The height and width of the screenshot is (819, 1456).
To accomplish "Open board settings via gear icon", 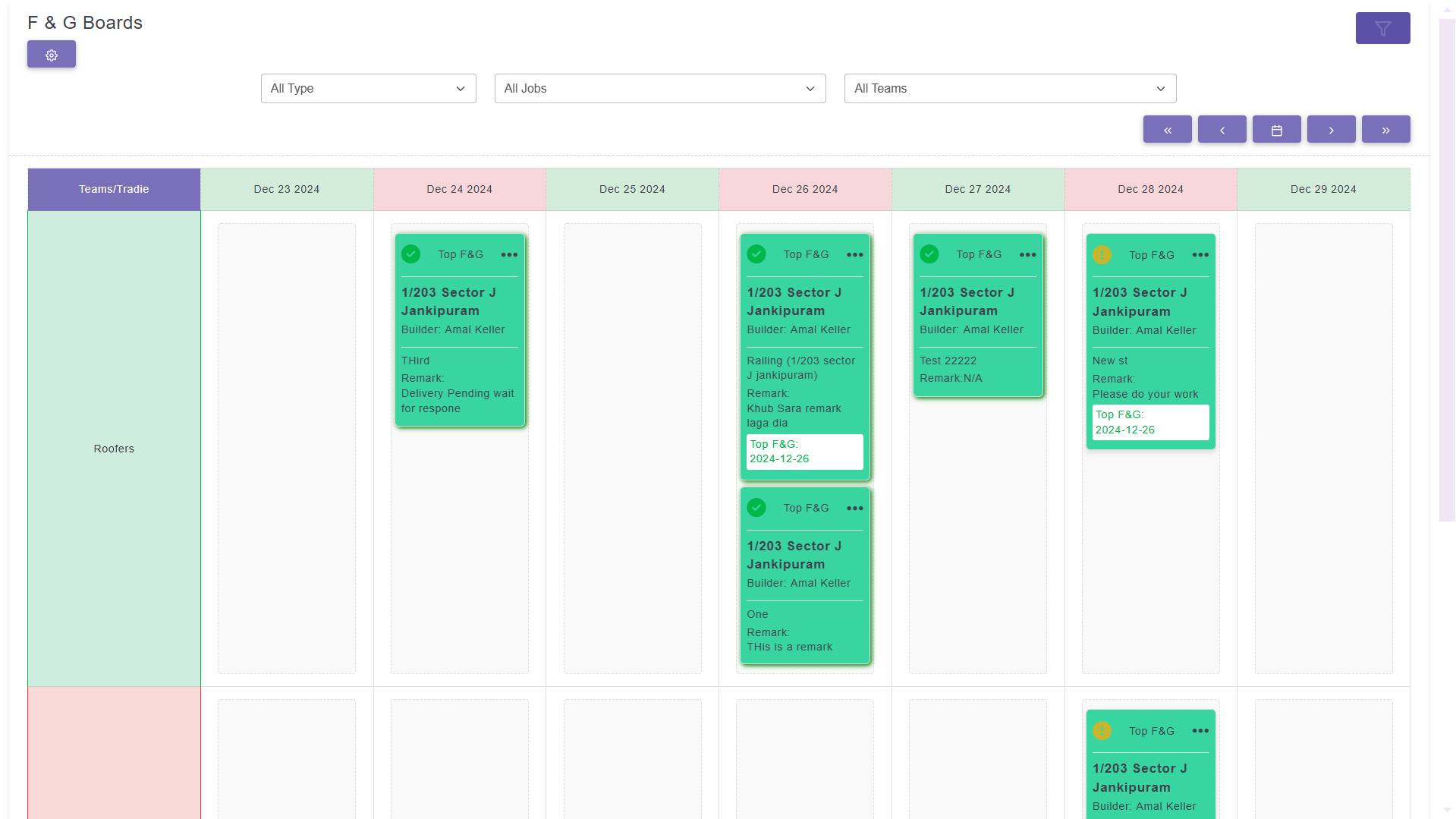I will click(x=52, y=55).
